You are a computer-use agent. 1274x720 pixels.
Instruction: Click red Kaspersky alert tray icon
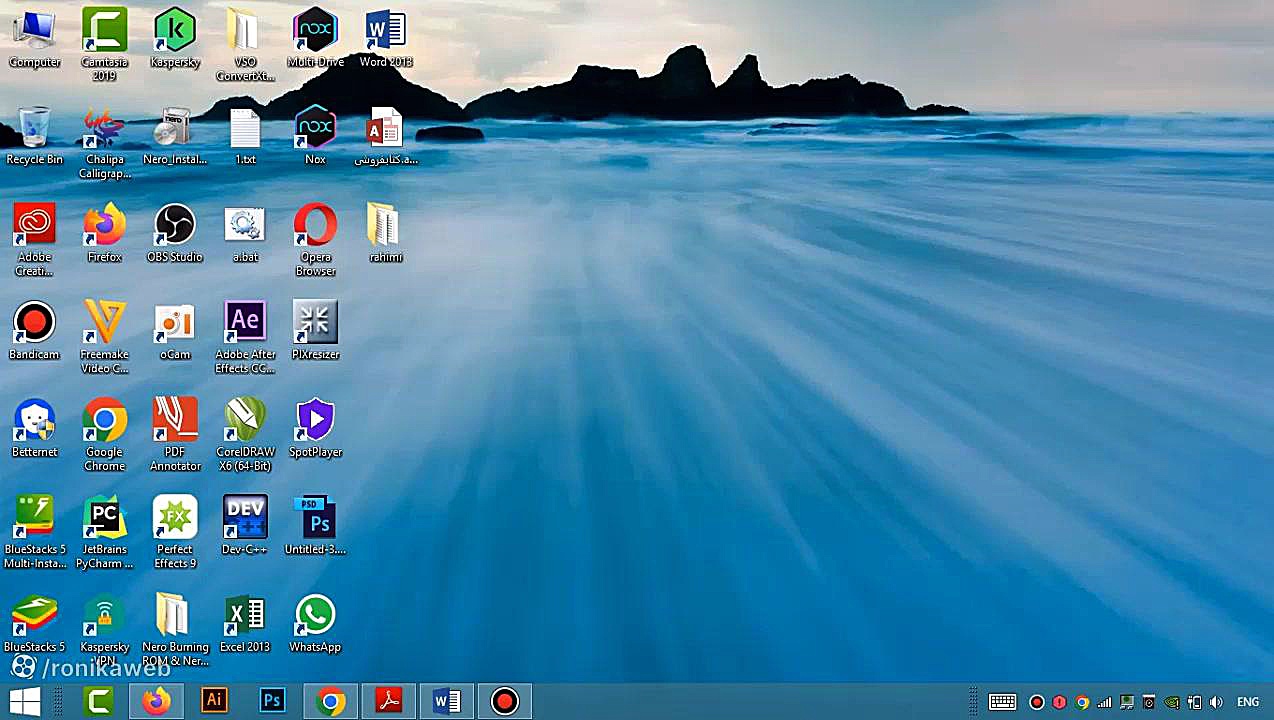[x=1060, y=702]
